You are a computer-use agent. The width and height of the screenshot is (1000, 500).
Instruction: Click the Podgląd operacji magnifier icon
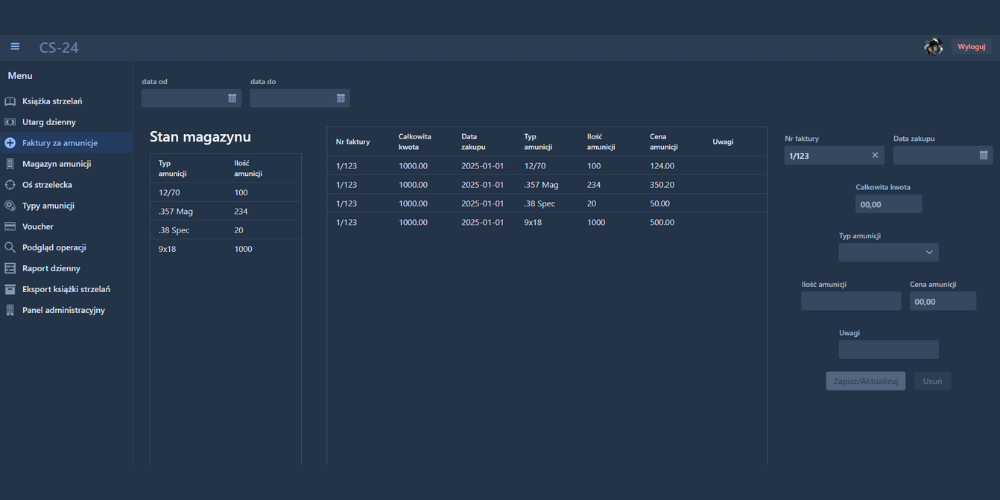(10, 248)
